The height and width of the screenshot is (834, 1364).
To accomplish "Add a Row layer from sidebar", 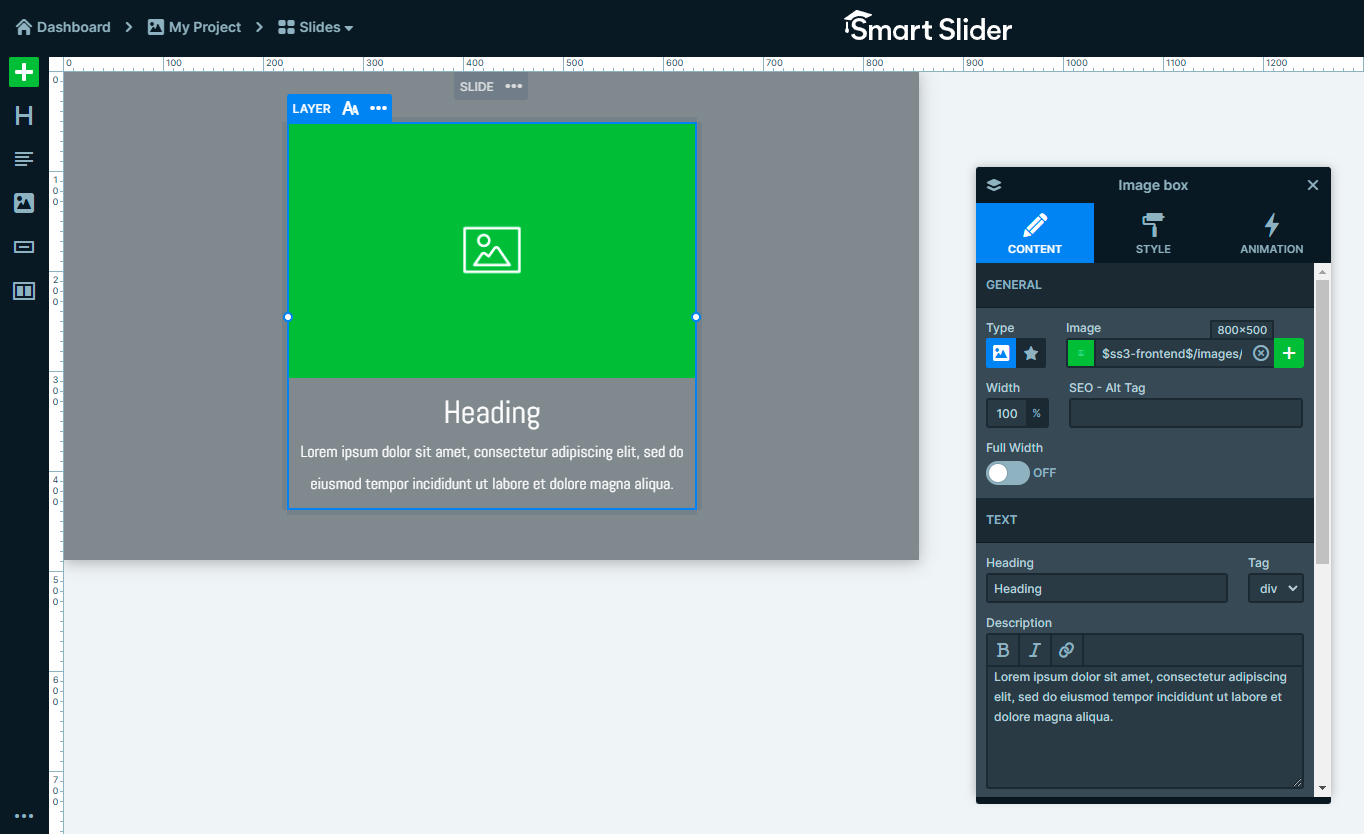I will tap(24, 291).
